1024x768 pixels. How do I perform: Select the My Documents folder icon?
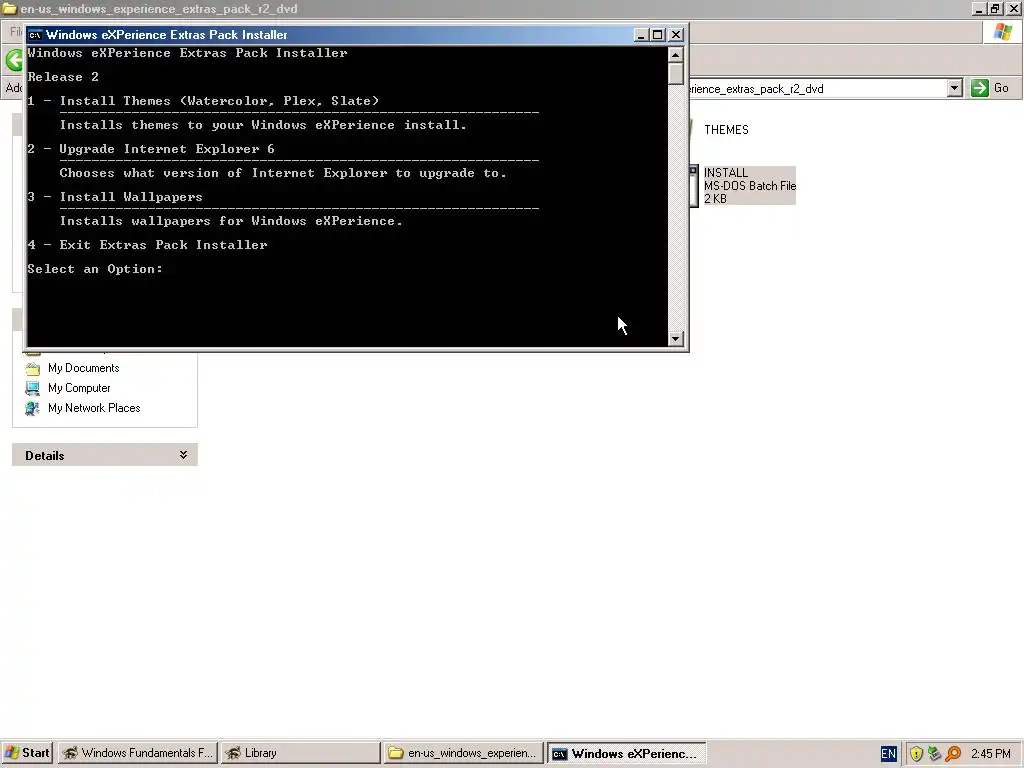pos(33,368)
